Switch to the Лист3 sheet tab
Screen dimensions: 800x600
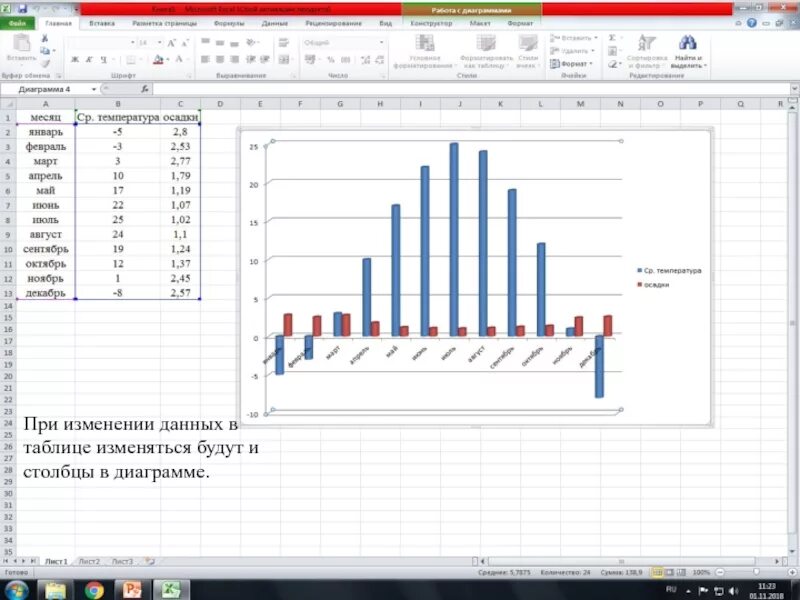[x=122, y=561]
